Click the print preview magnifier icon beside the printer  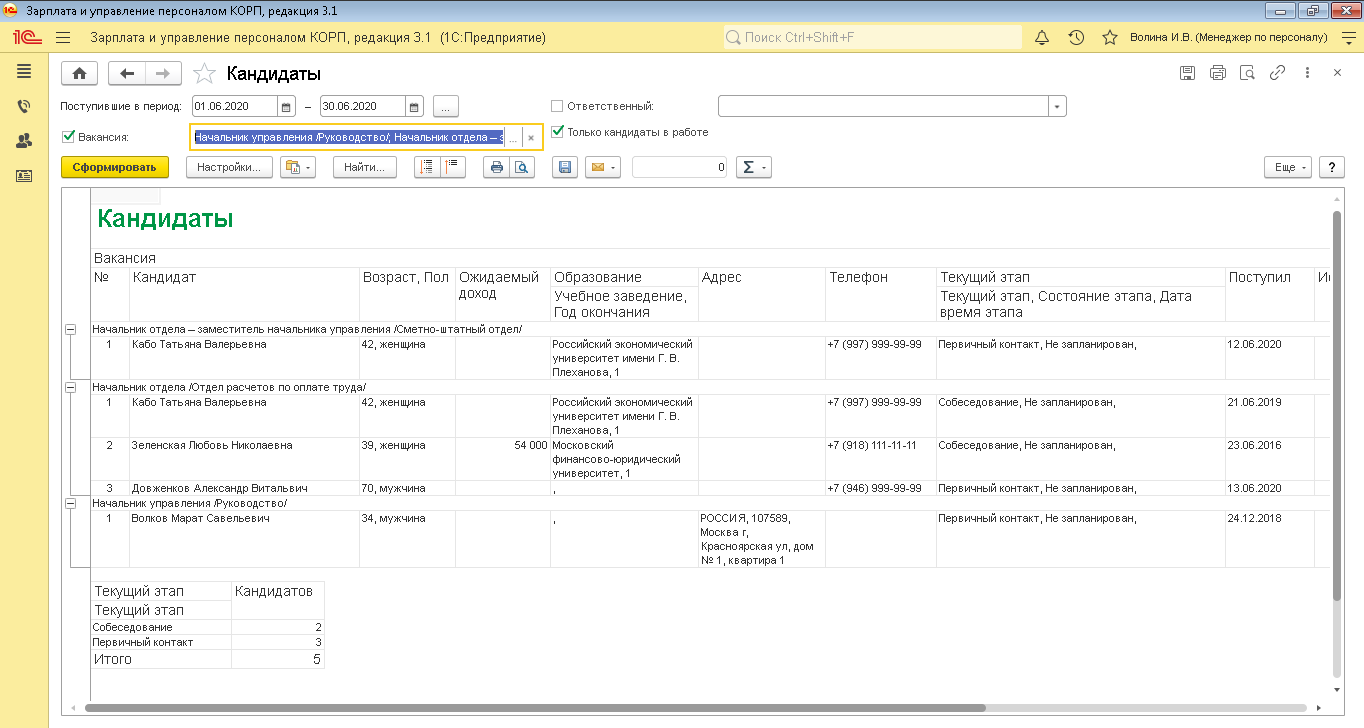click(x=521, y=168)
